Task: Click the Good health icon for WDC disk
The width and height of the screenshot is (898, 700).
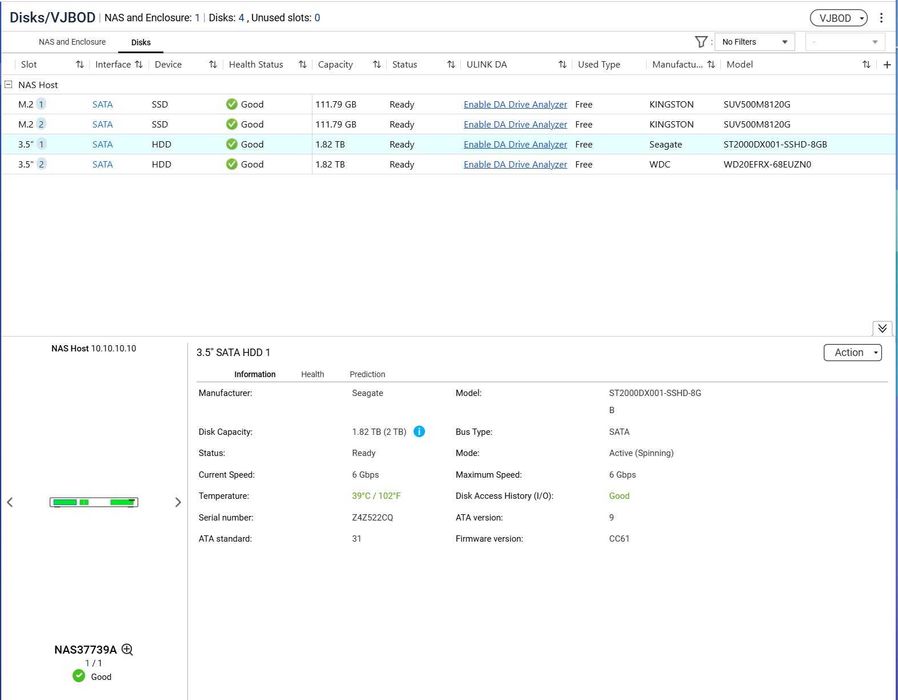Action: pyautogui.click(x=231, y=164)
